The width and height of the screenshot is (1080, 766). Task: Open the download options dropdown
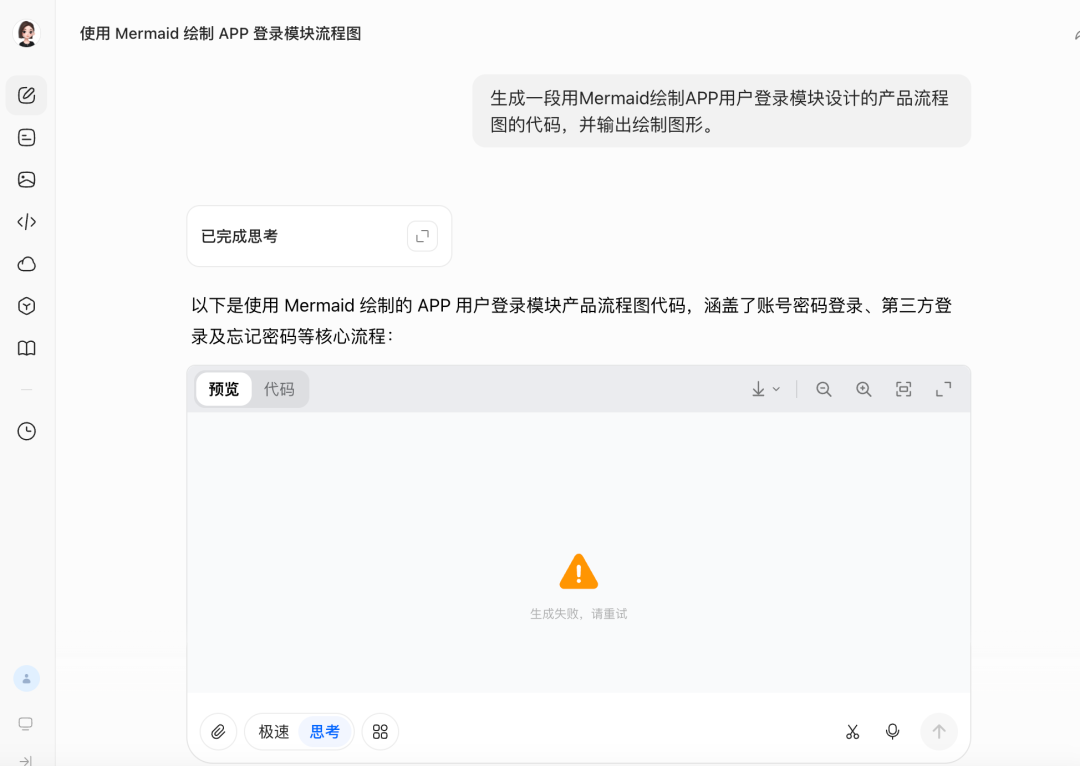click(x=765, y=389)
